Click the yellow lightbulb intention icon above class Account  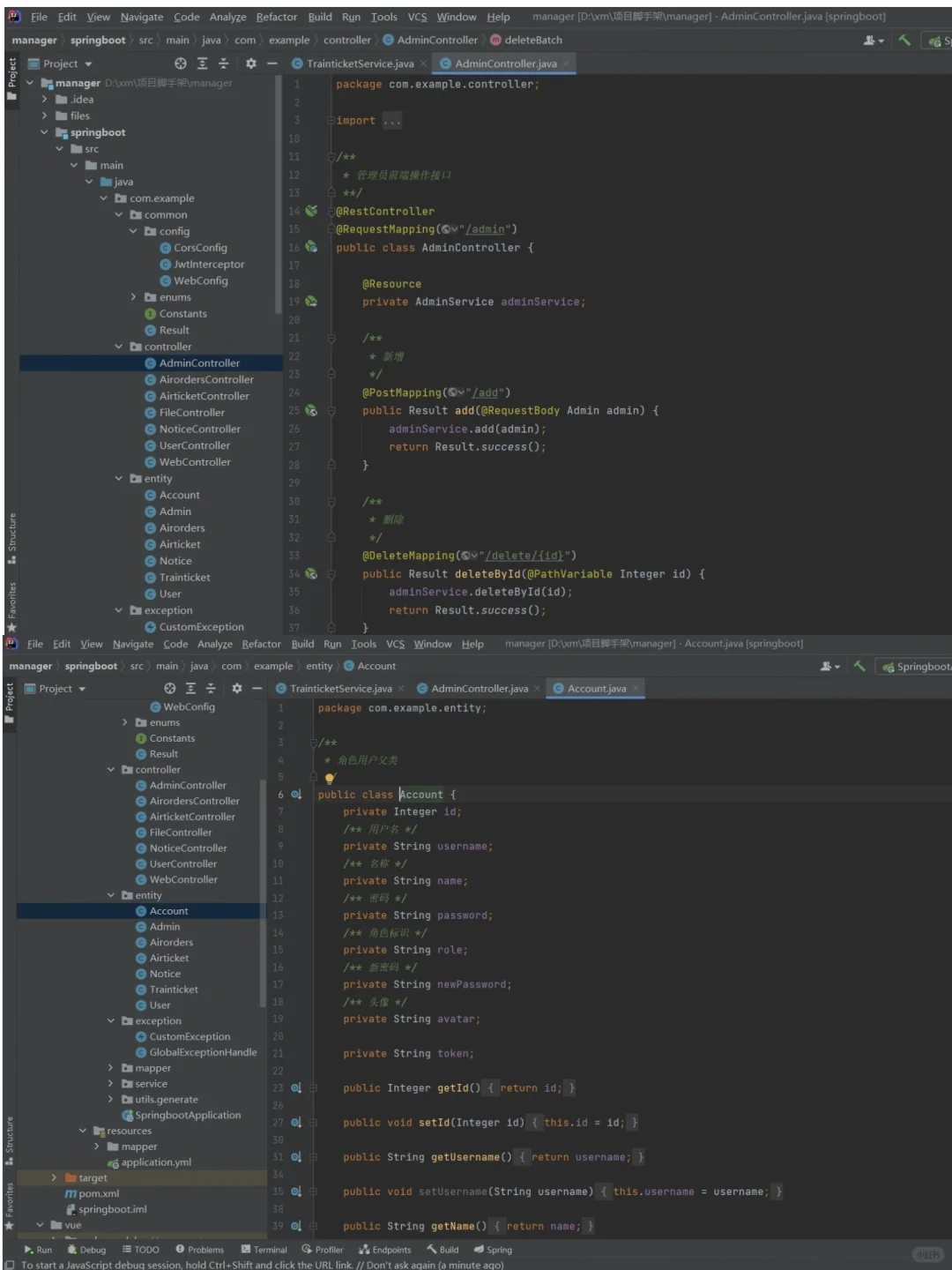330,779
